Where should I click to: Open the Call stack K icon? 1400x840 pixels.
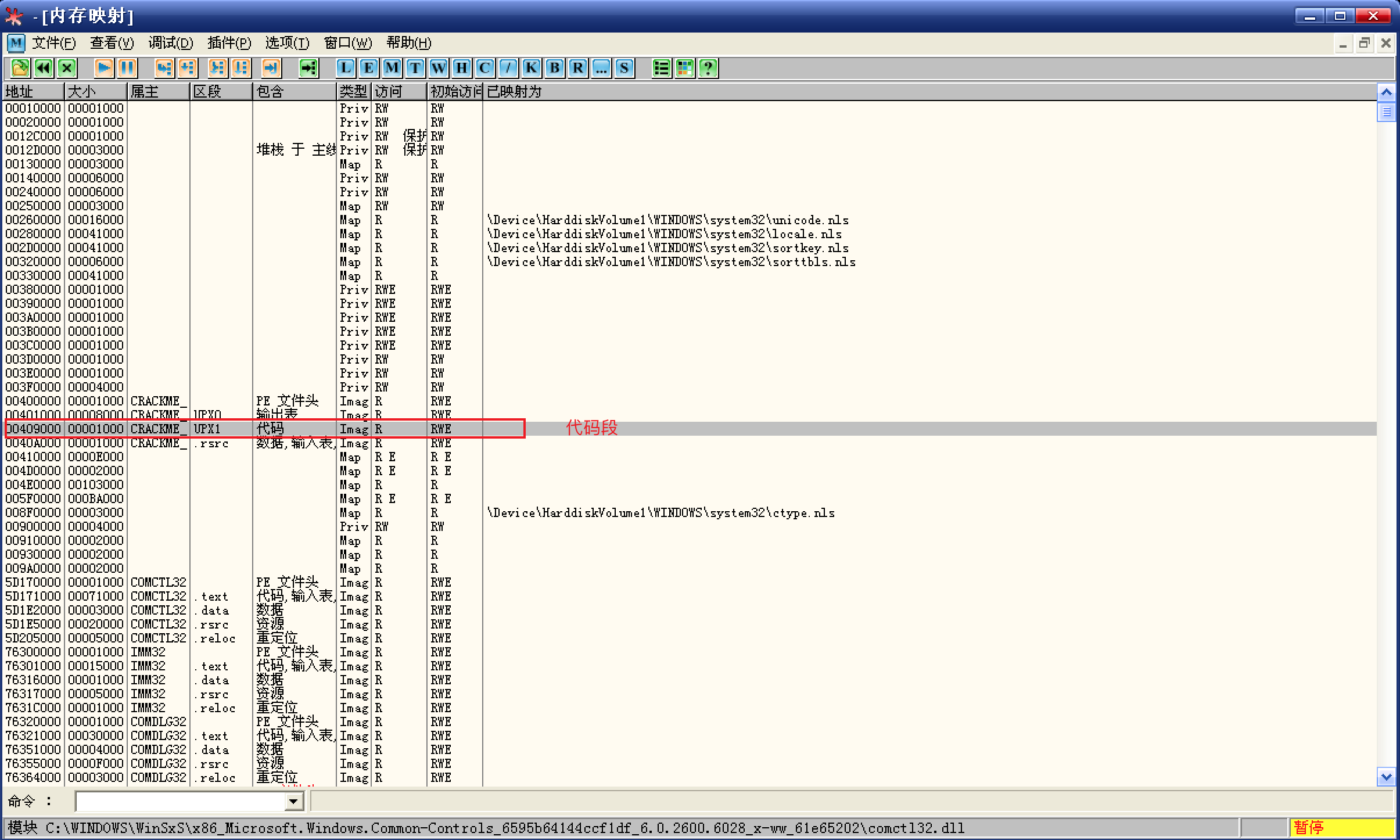[x=532, y=69]
